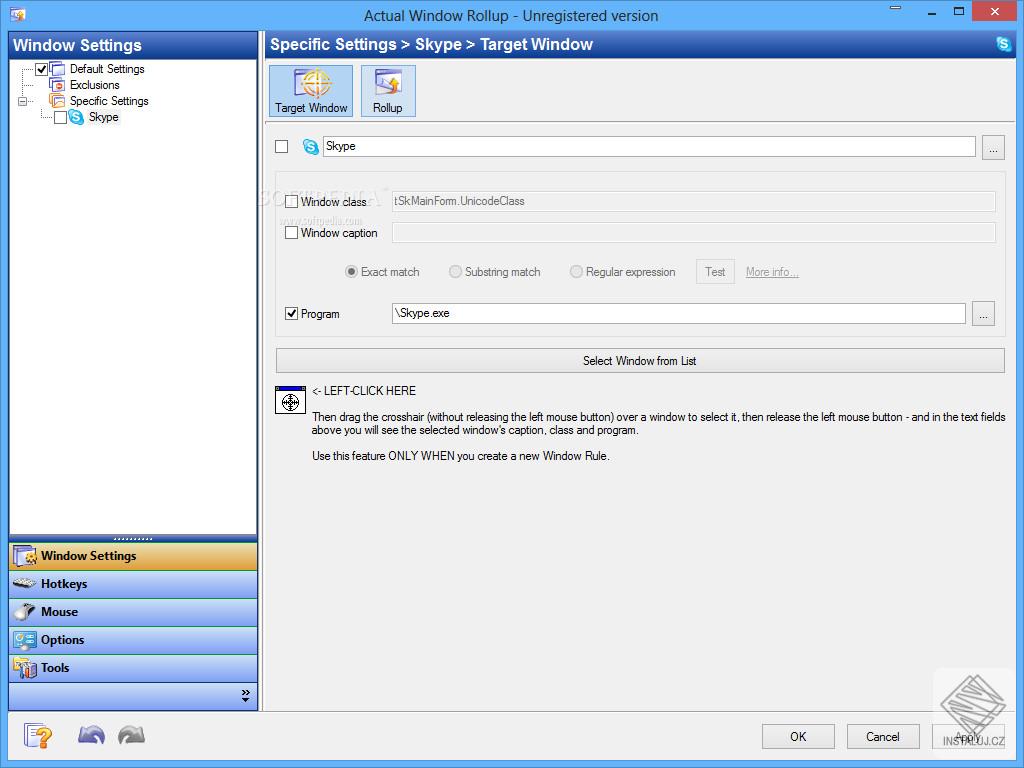Open the Target Window settings page
1024x768 pixels.
(x=311, y=91)
